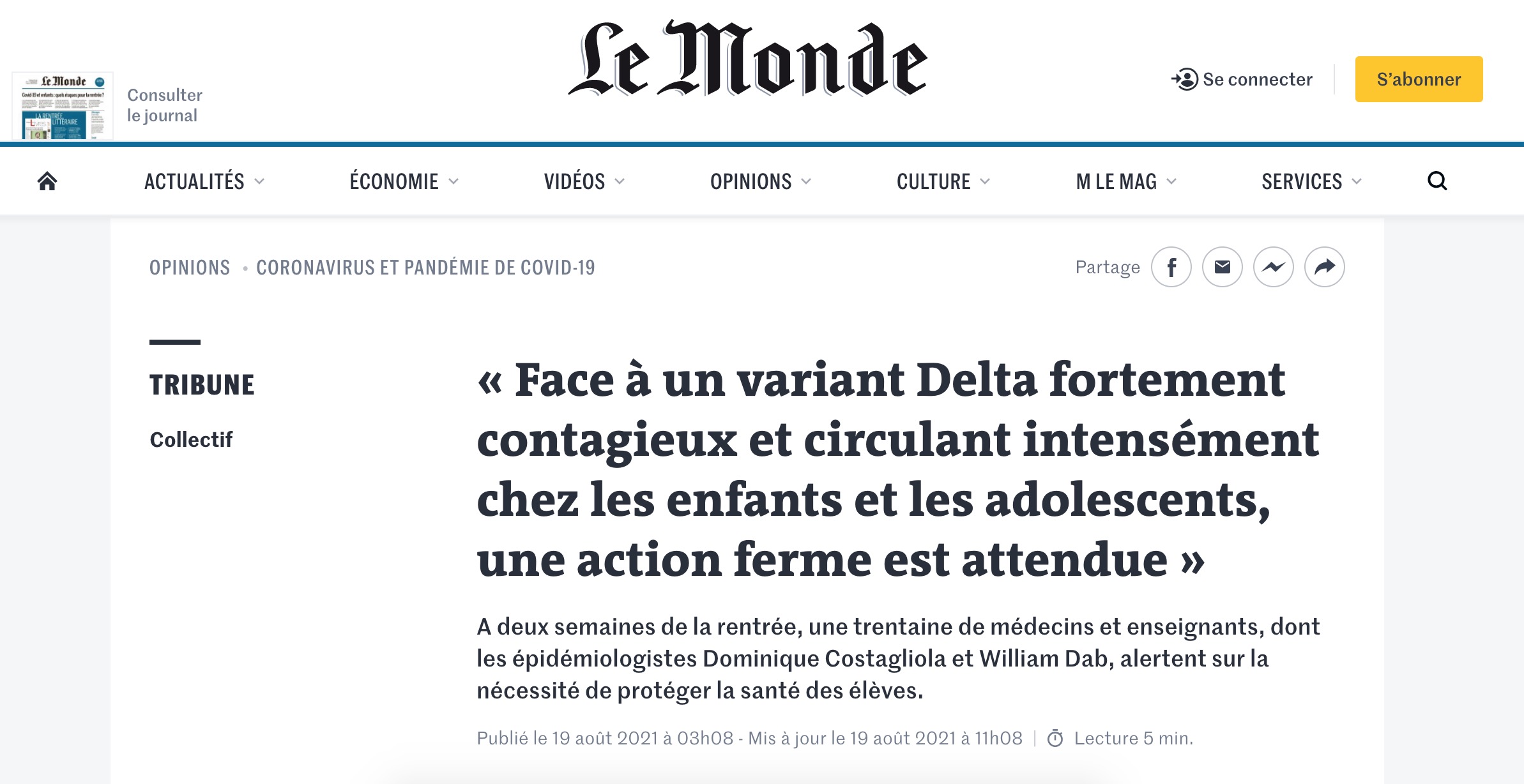Share via the Messenger icon
Image resolution: width=1524 pixels, height=784 pixels.
coord(1273,267)
